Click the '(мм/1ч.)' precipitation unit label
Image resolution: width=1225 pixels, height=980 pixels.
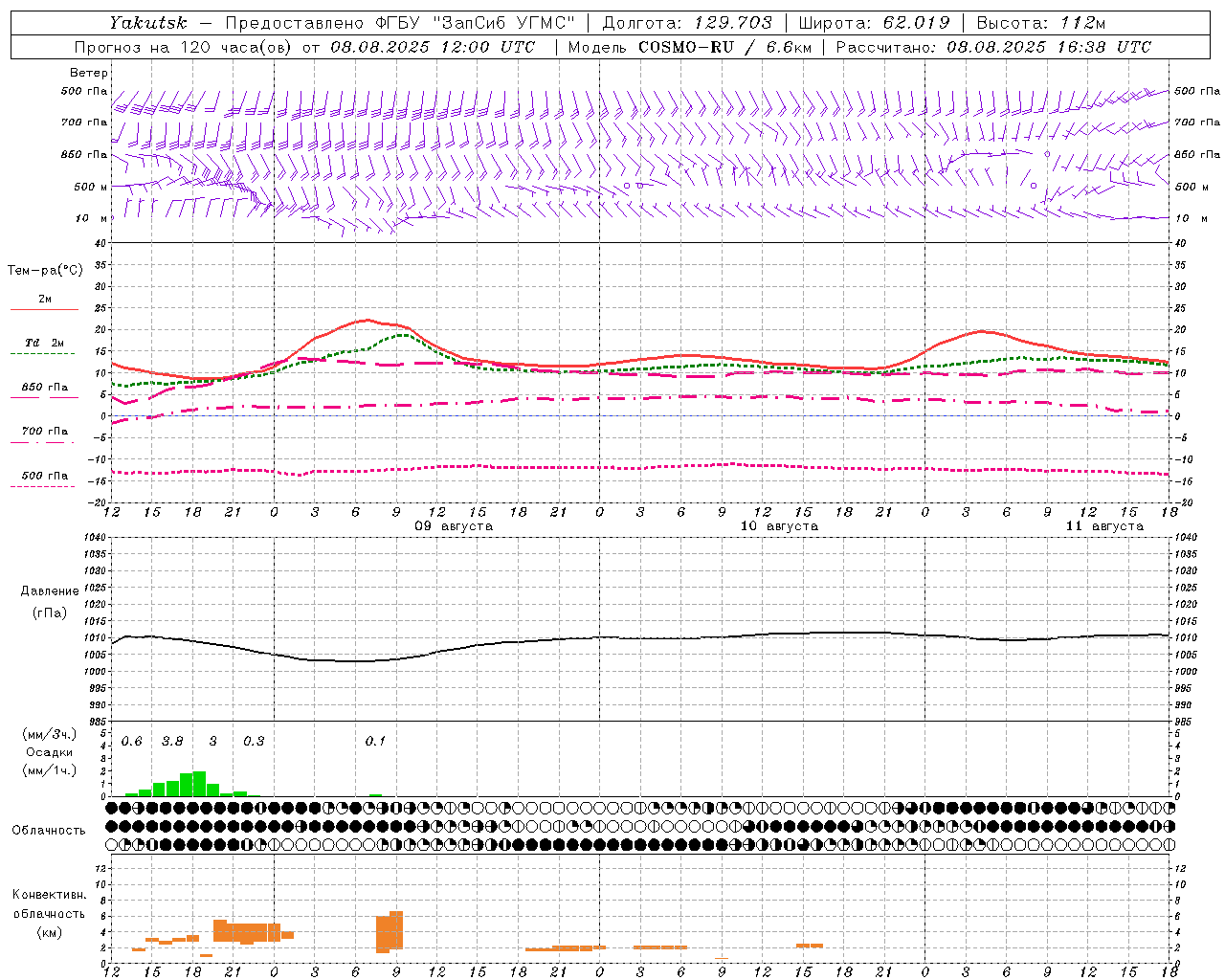pos(50,770)
